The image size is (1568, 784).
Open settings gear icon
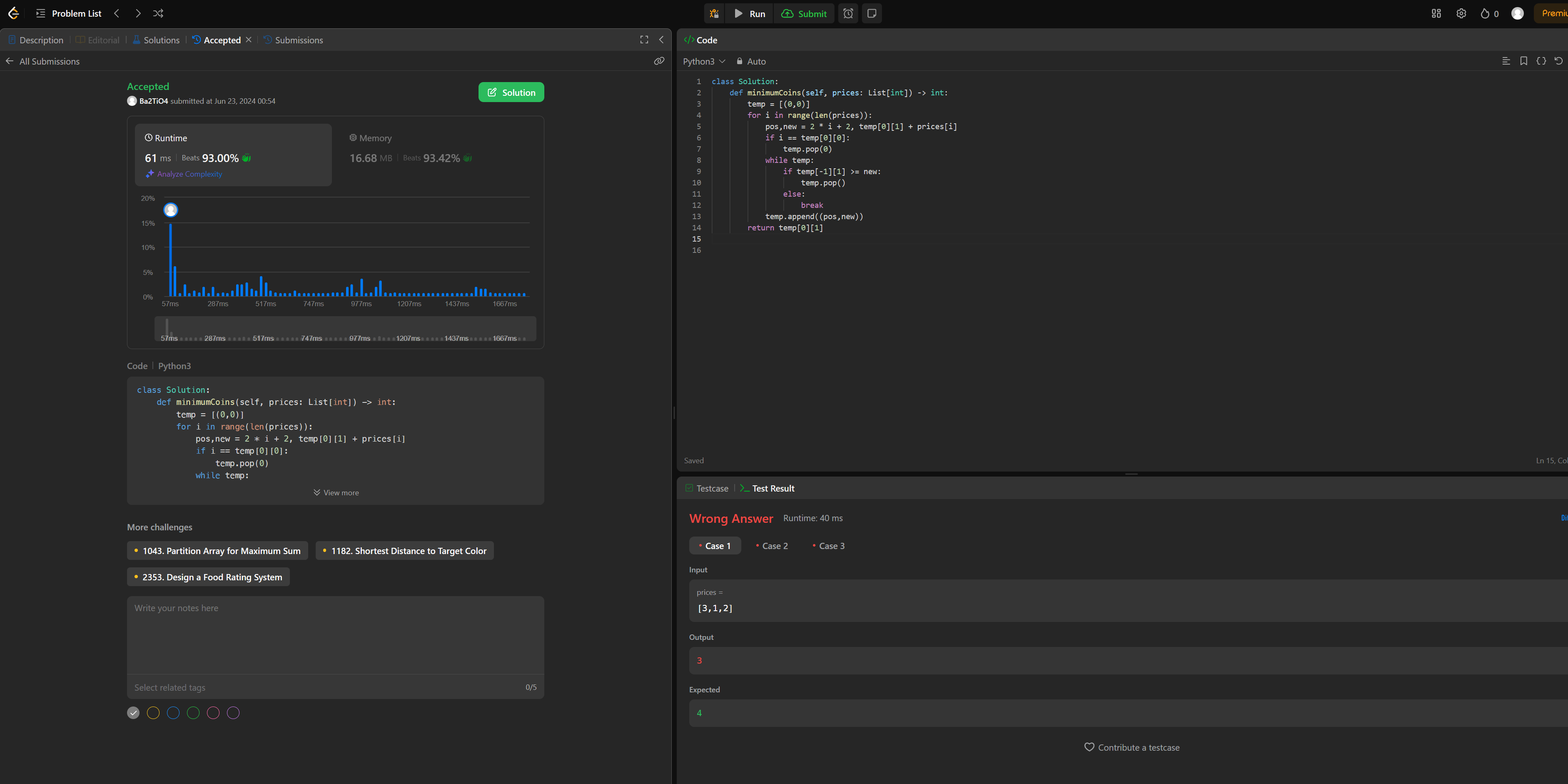click(x=1461, y=13)
